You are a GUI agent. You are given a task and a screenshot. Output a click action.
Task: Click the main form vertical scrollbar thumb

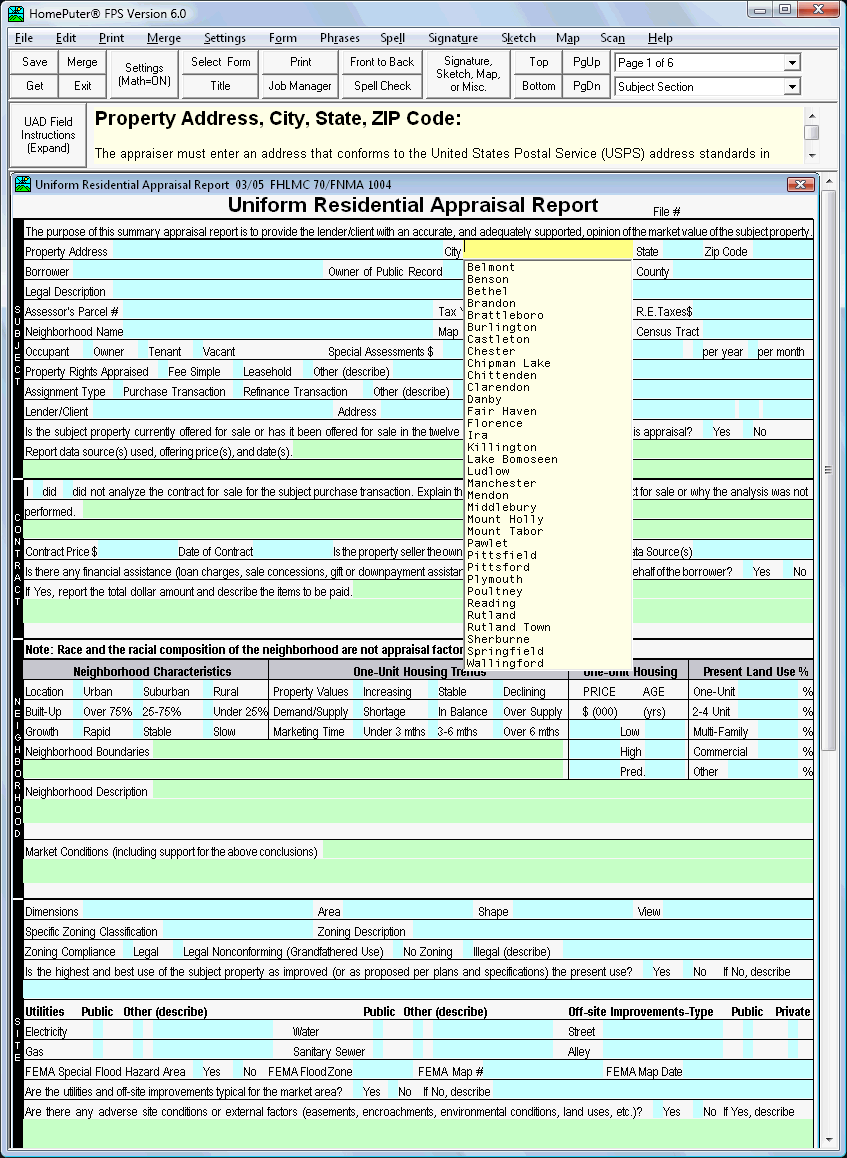(x=829, y=470)
